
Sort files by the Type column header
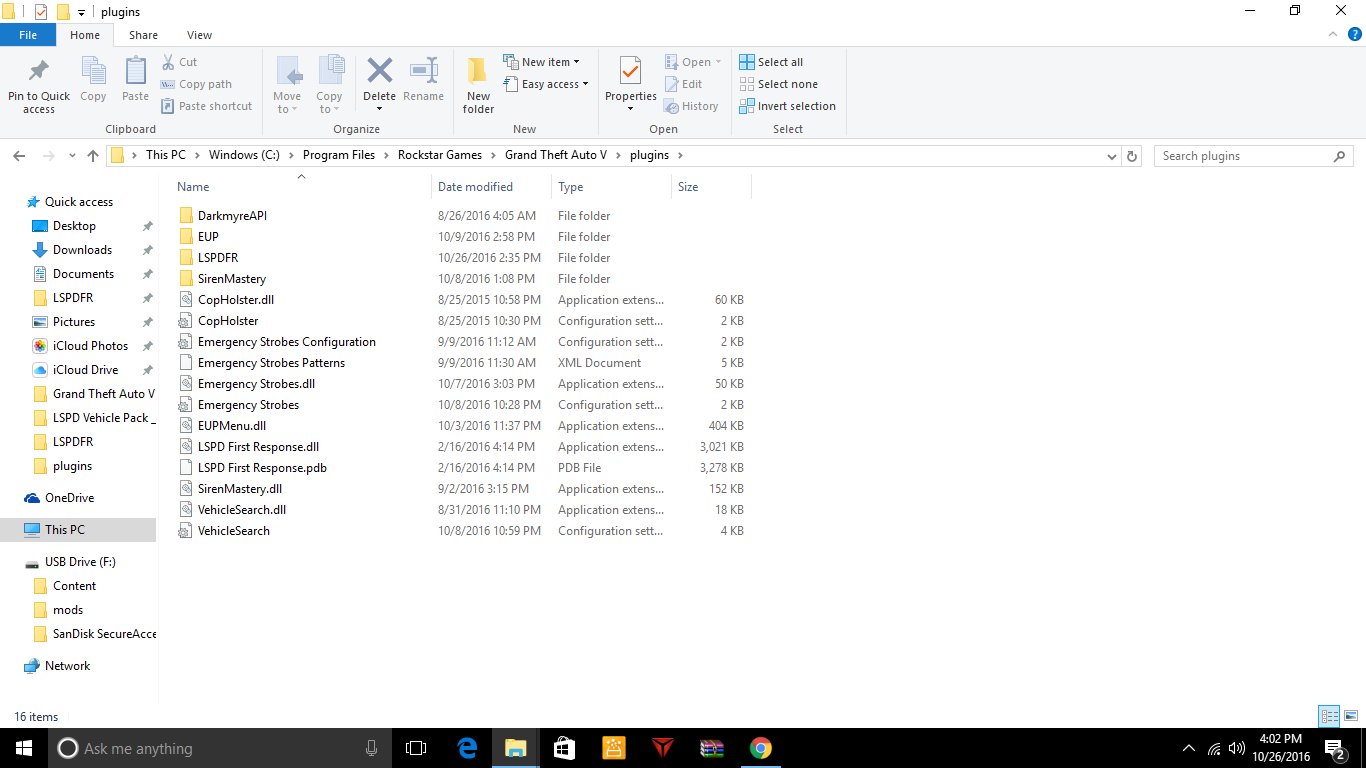[x=611, y=187]
